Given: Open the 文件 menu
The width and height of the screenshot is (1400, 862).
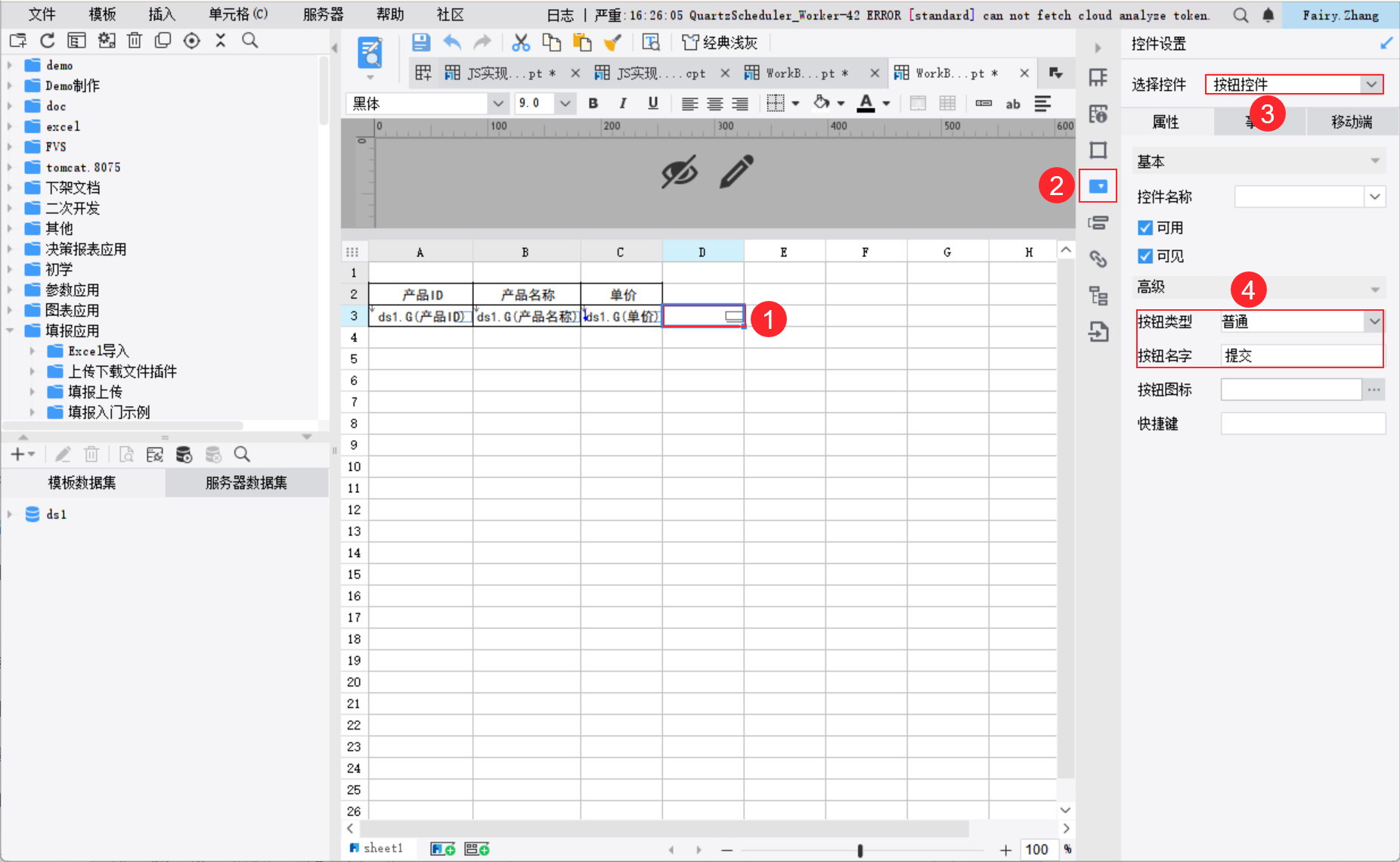Looking at the screenshot, I should coord(42,14).
